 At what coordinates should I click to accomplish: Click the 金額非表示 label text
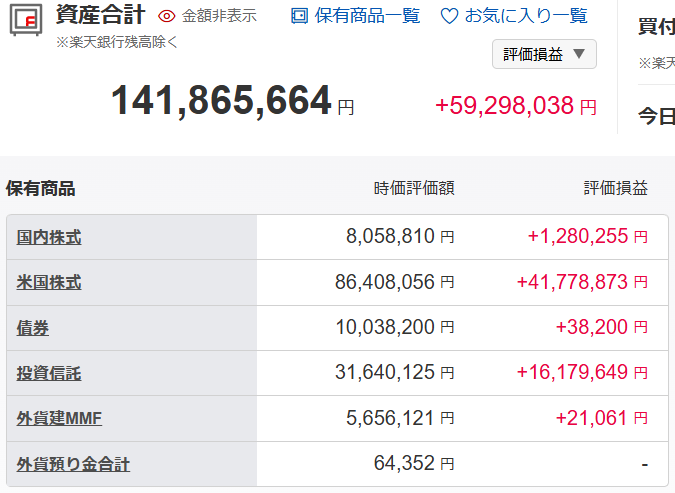pyautogui.click(x=219, y=16)
